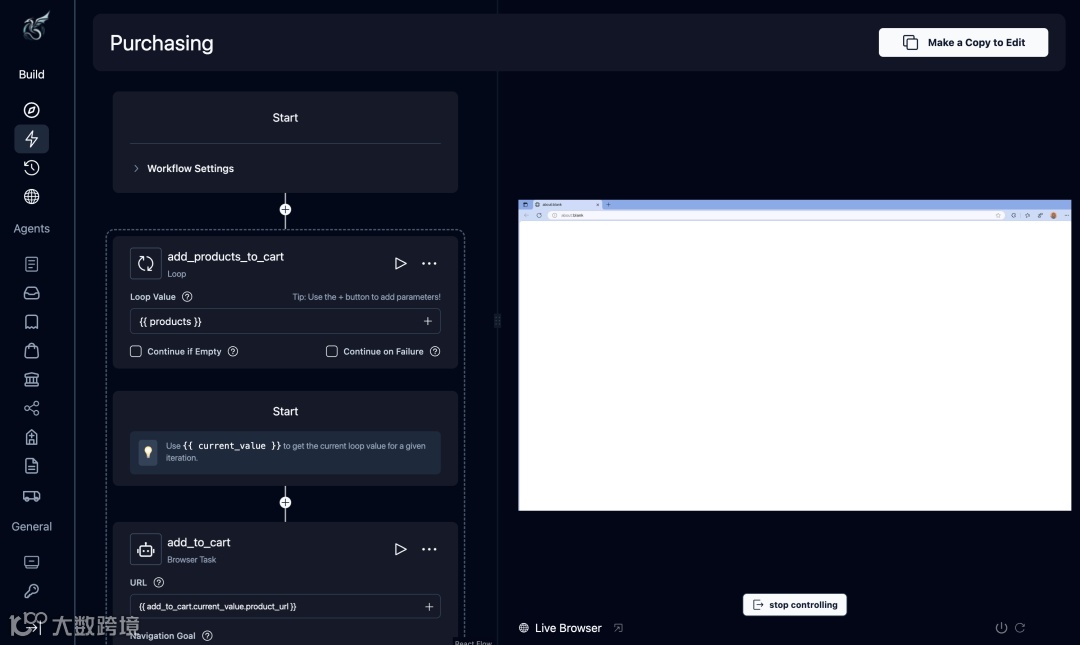Enable Continue if Empty checkbox
The image size is (1080, 645).
coord(136,351)
